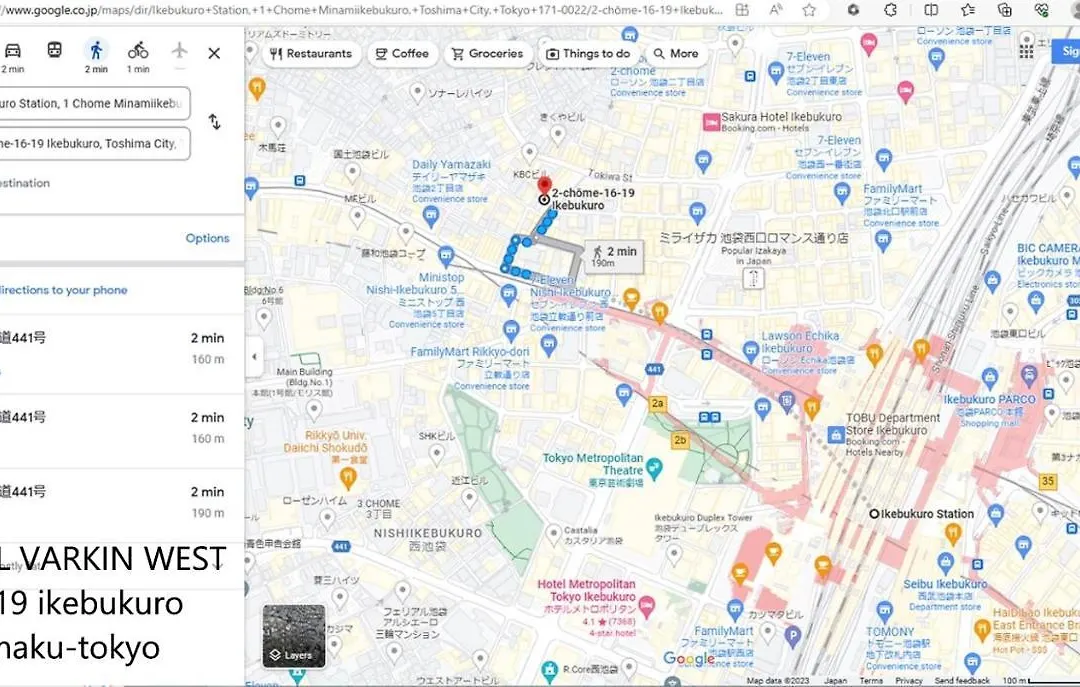Open the Privacy link
The height and width of the screenshot is (687, 1080).
tap(908, 681)
